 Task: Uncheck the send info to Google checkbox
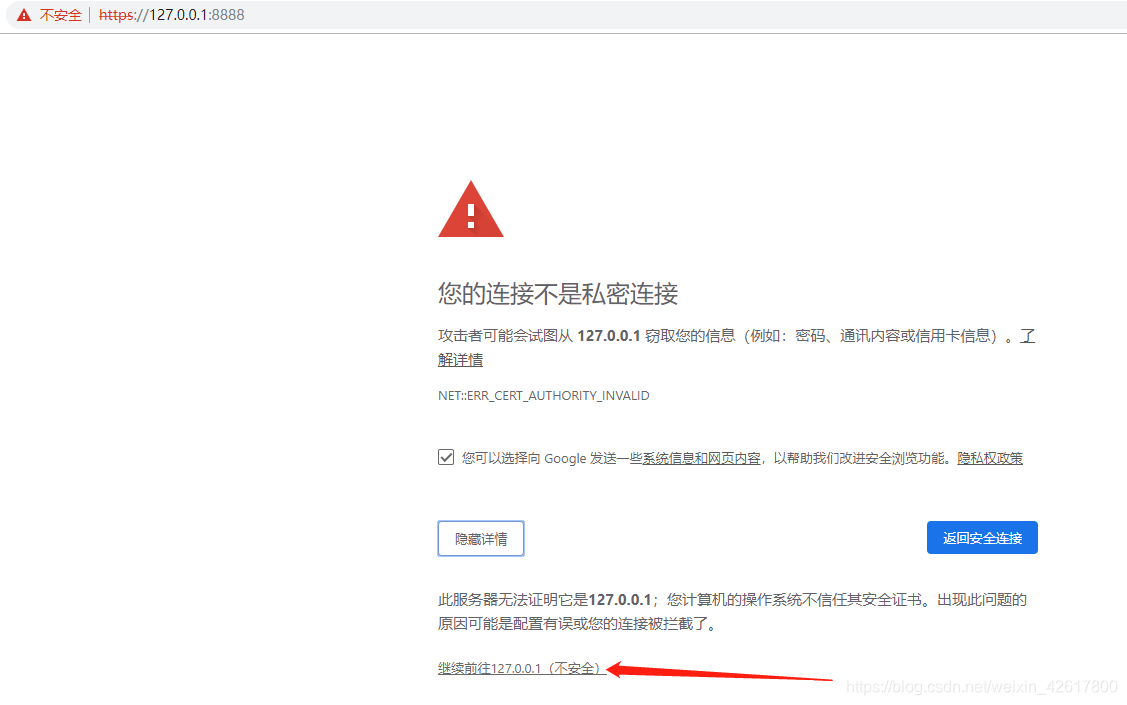pyautogui.click(x=446, y=457)
